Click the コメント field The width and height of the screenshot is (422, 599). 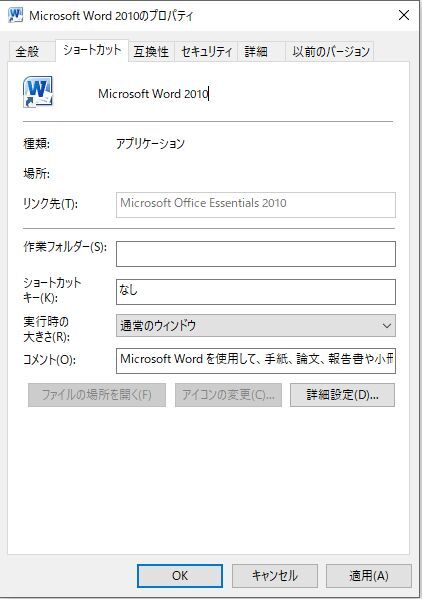click(256, 361)
